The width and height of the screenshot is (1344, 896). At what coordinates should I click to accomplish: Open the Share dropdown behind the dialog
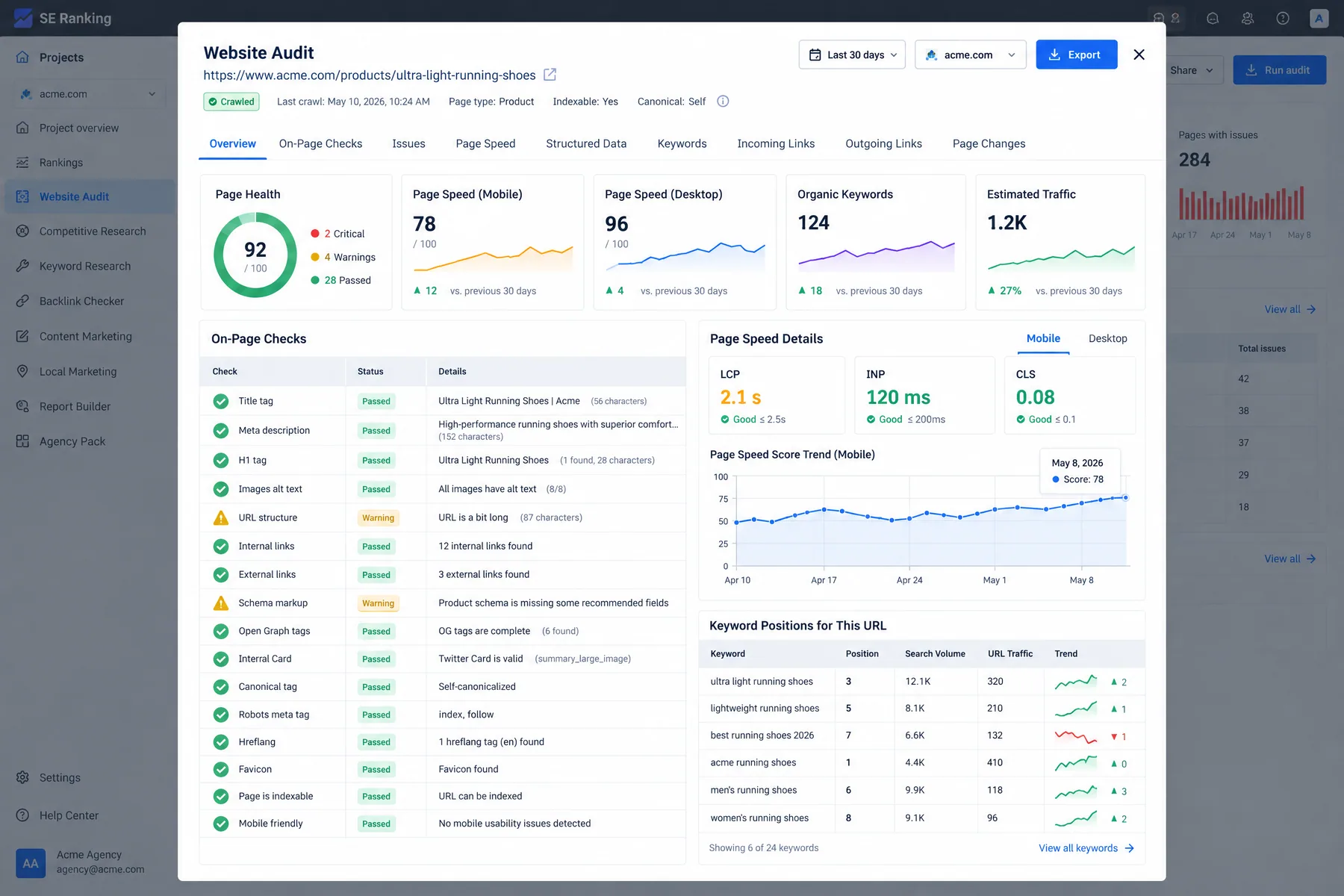(x=1192, y=70)
